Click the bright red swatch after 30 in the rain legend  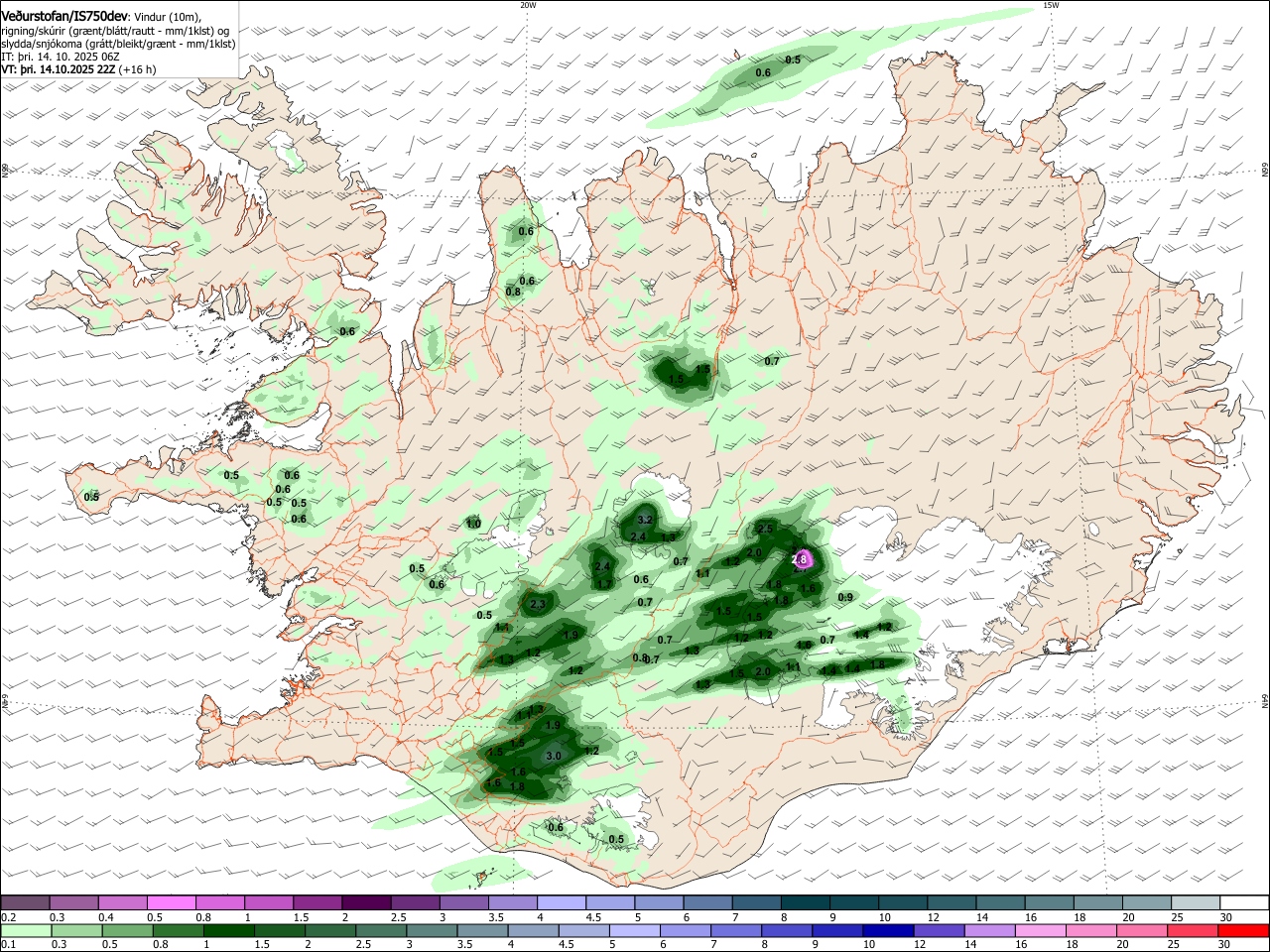click(1241, 930)
